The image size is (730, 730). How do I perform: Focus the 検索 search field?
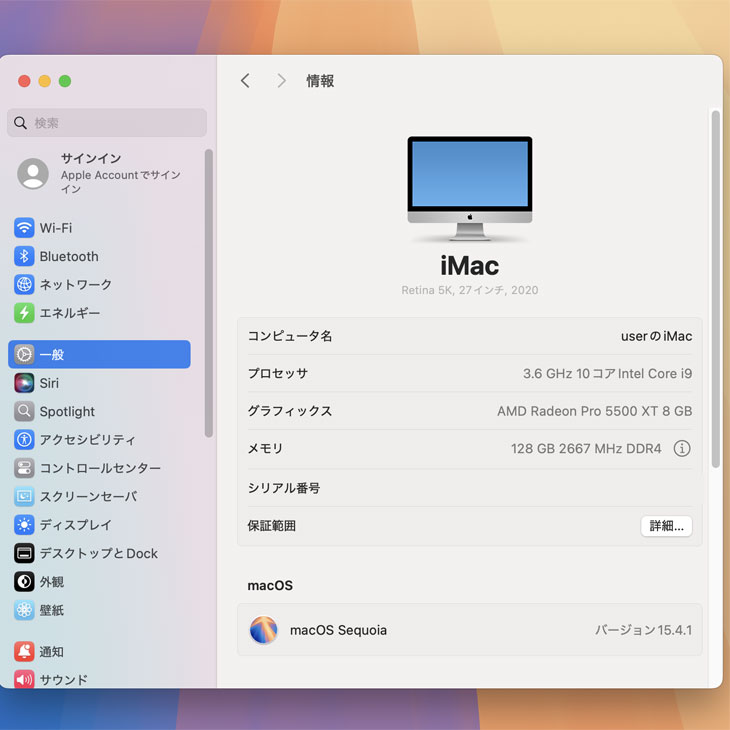click(107, 123)
